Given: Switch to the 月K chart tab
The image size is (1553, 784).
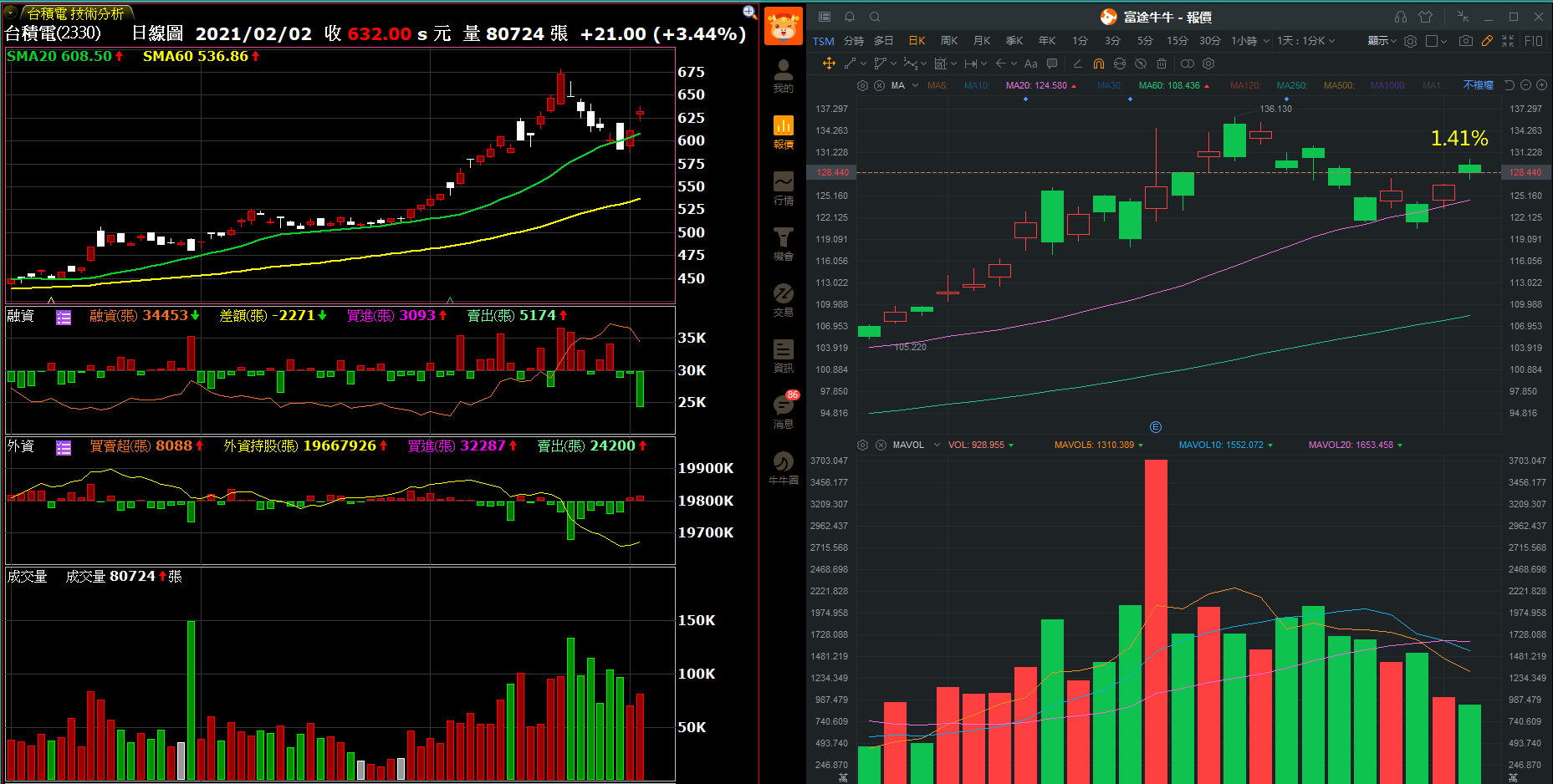Looking at the screenshot, I should click(982, 41).
